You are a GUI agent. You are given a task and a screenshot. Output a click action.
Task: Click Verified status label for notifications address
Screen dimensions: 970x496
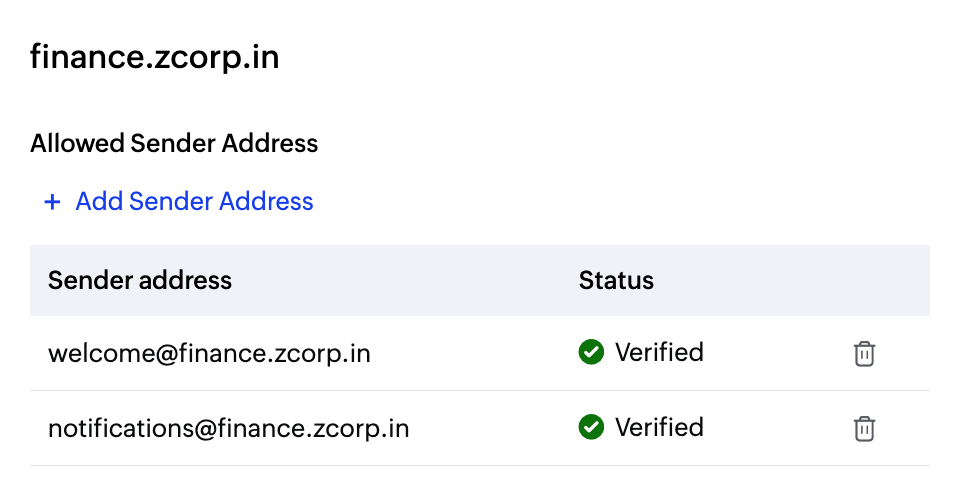pyautogui.click(x=659, y=428)
